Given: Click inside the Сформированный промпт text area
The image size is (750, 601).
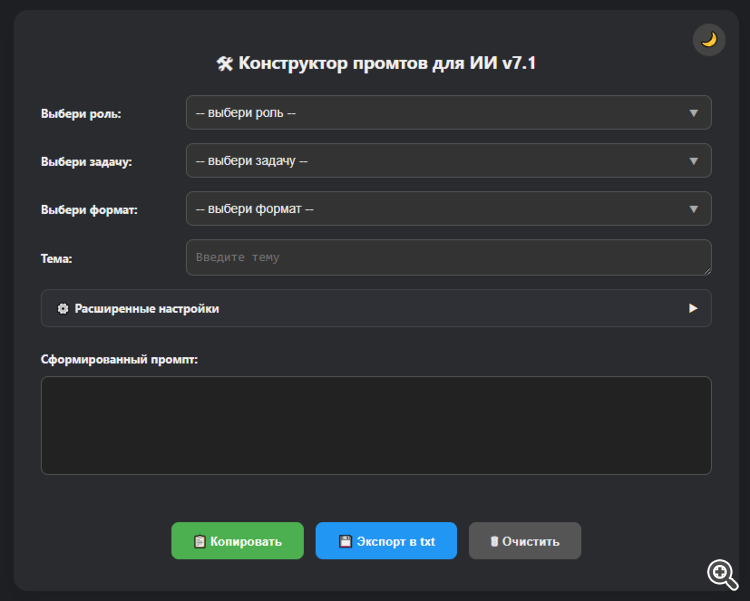Looking at the screenshot, I should pos(376,425).
